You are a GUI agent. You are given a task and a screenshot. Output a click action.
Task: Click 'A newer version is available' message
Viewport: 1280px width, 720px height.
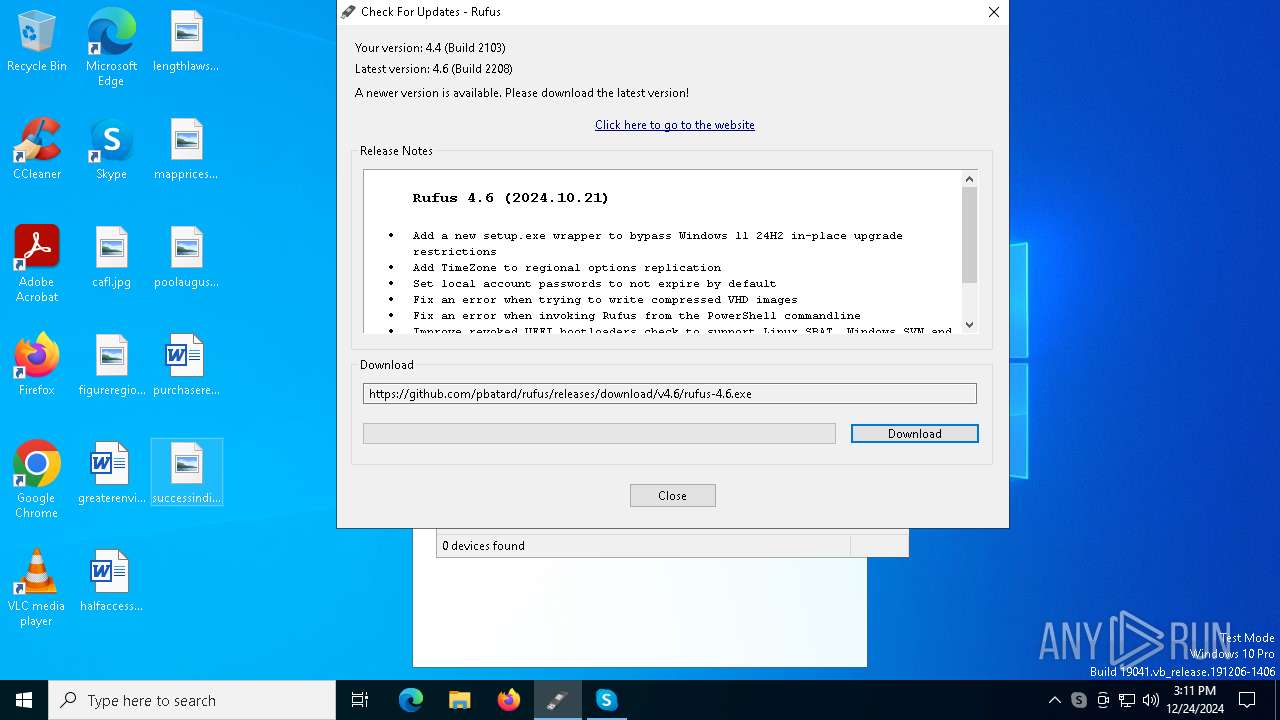pyautogui.click(x=522, y=93)
